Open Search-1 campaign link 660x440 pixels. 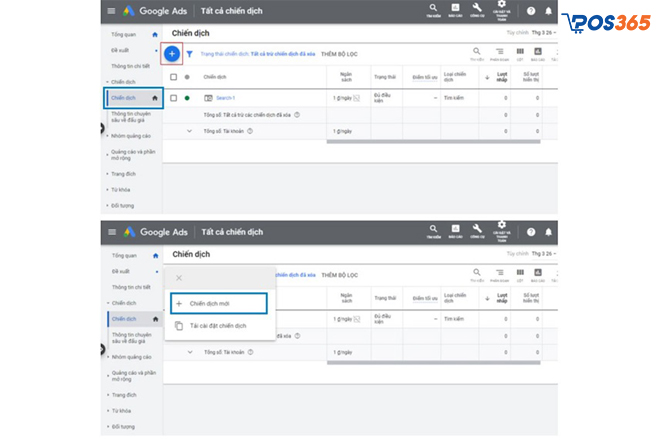click(226, 98)
